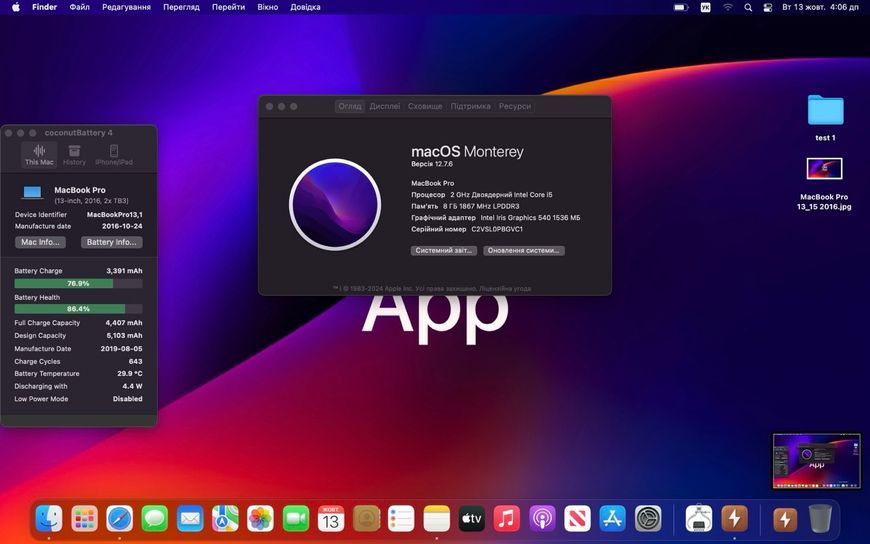Viewport: 870px width, 544px height.
Task: Launch Launchpad from the Dock
Action: click(x=84, y=519)
